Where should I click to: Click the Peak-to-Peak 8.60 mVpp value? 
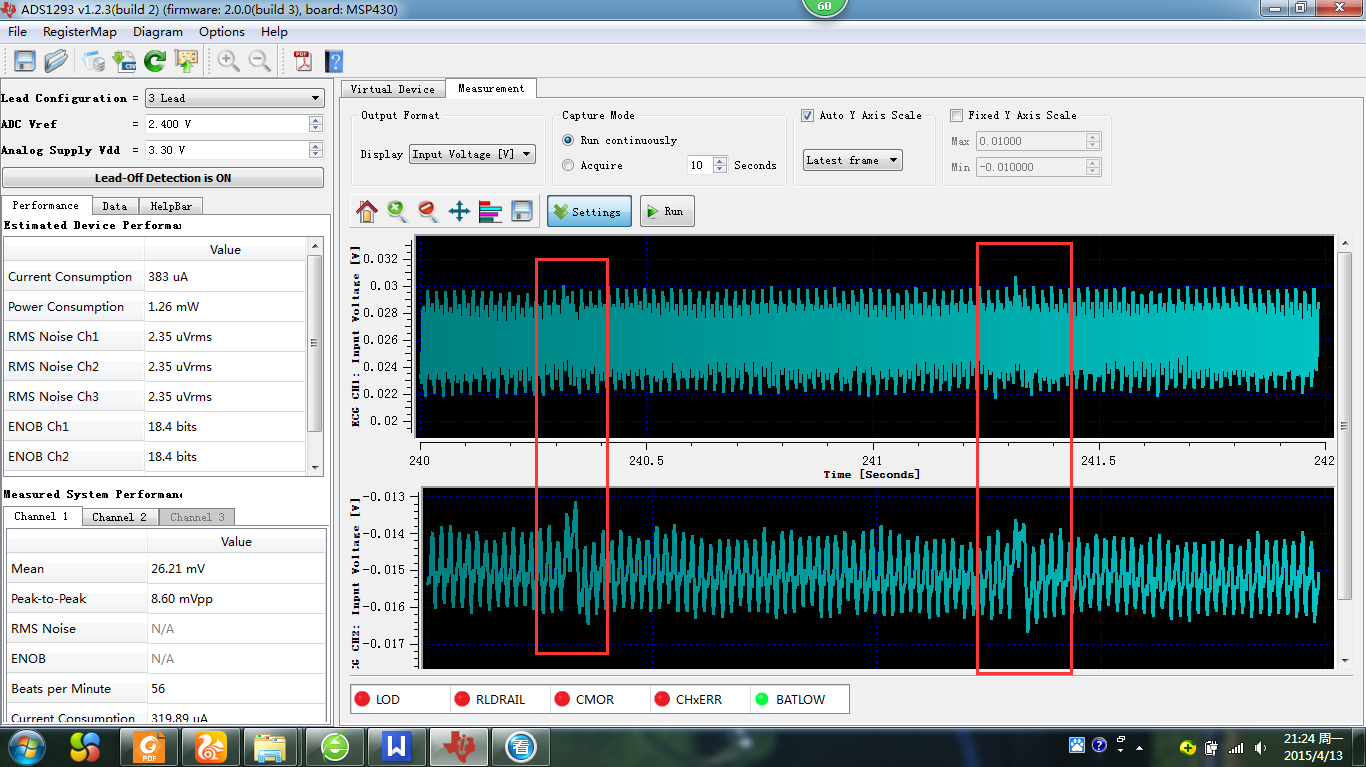180,599
